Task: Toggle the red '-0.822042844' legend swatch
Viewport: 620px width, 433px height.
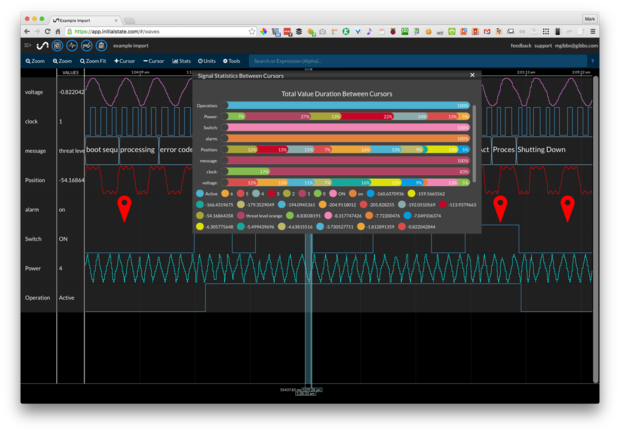Action: 402,227
